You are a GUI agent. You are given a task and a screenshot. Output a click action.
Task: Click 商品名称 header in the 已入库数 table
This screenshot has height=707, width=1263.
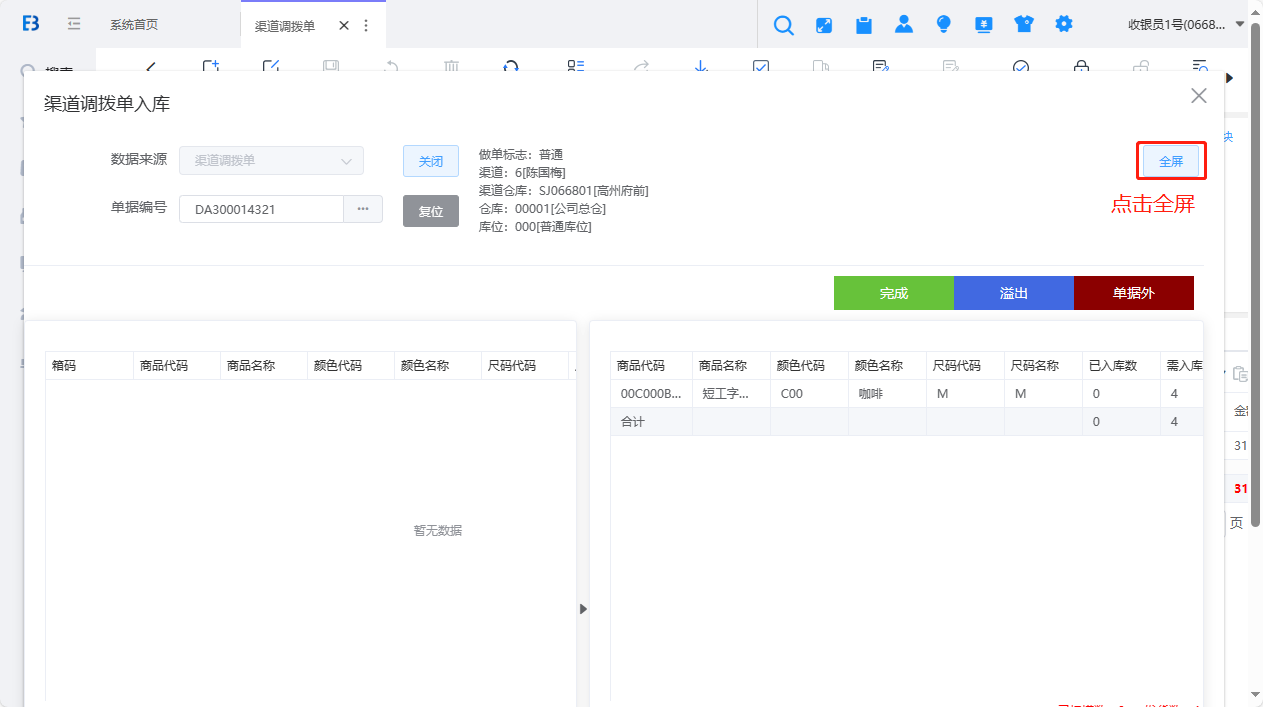point(731,366)
